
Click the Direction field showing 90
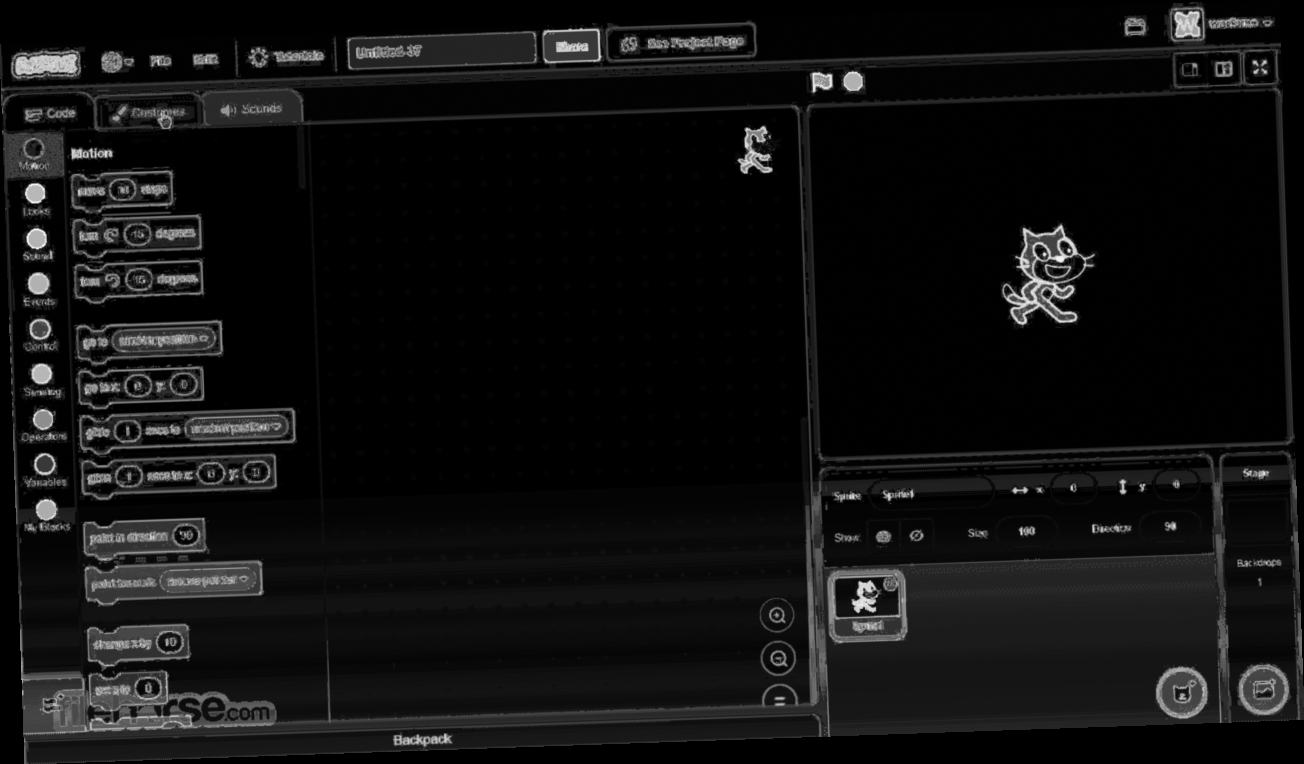pyautogui.click(x=1169, y=527)
